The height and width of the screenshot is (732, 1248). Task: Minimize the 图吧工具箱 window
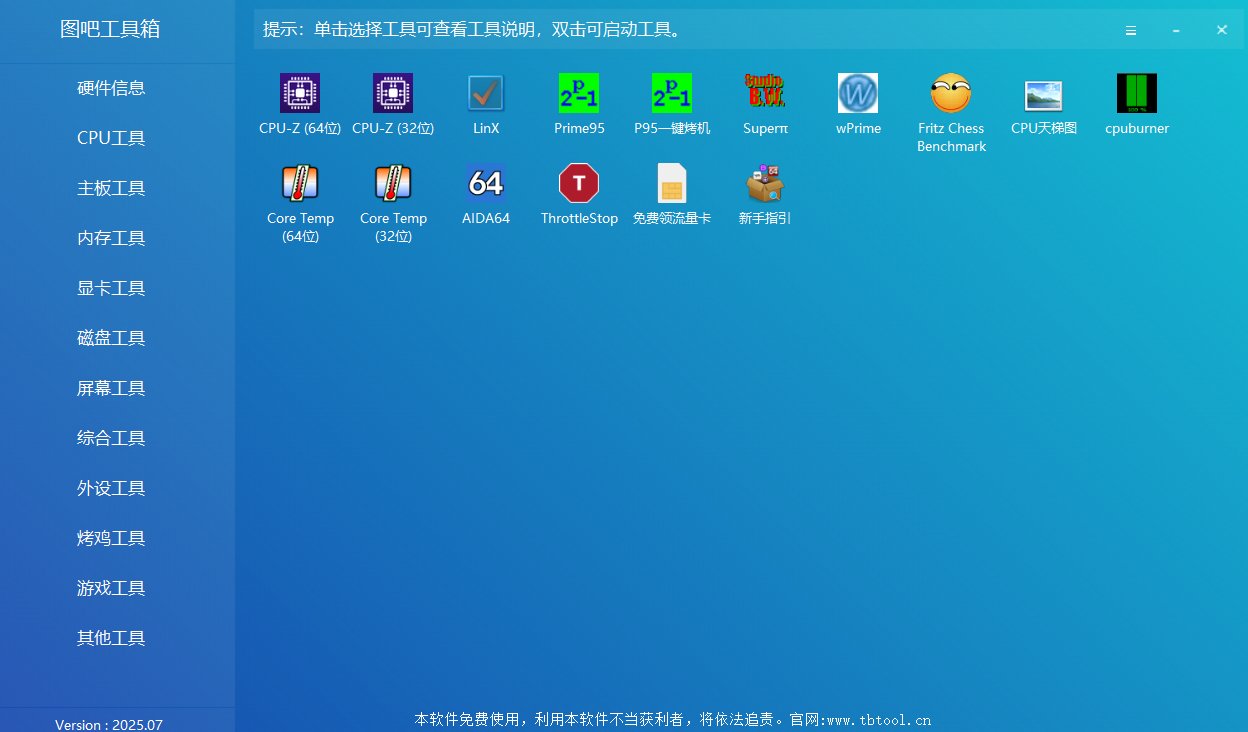click(1176, 30)
